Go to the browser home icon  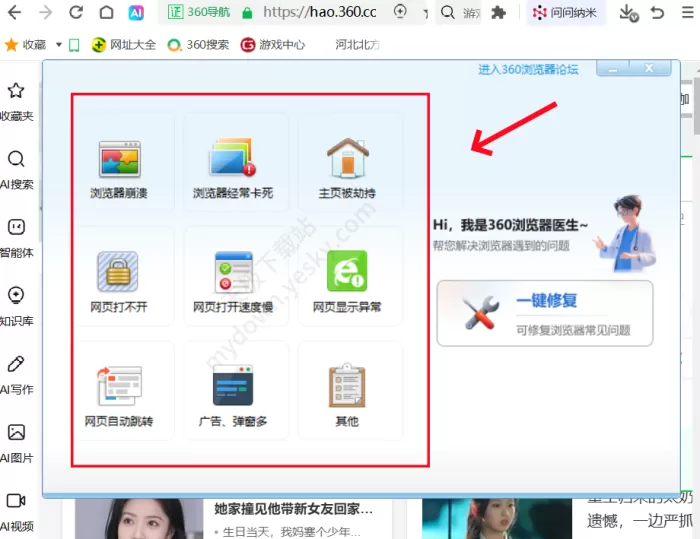tap(106, 12)
